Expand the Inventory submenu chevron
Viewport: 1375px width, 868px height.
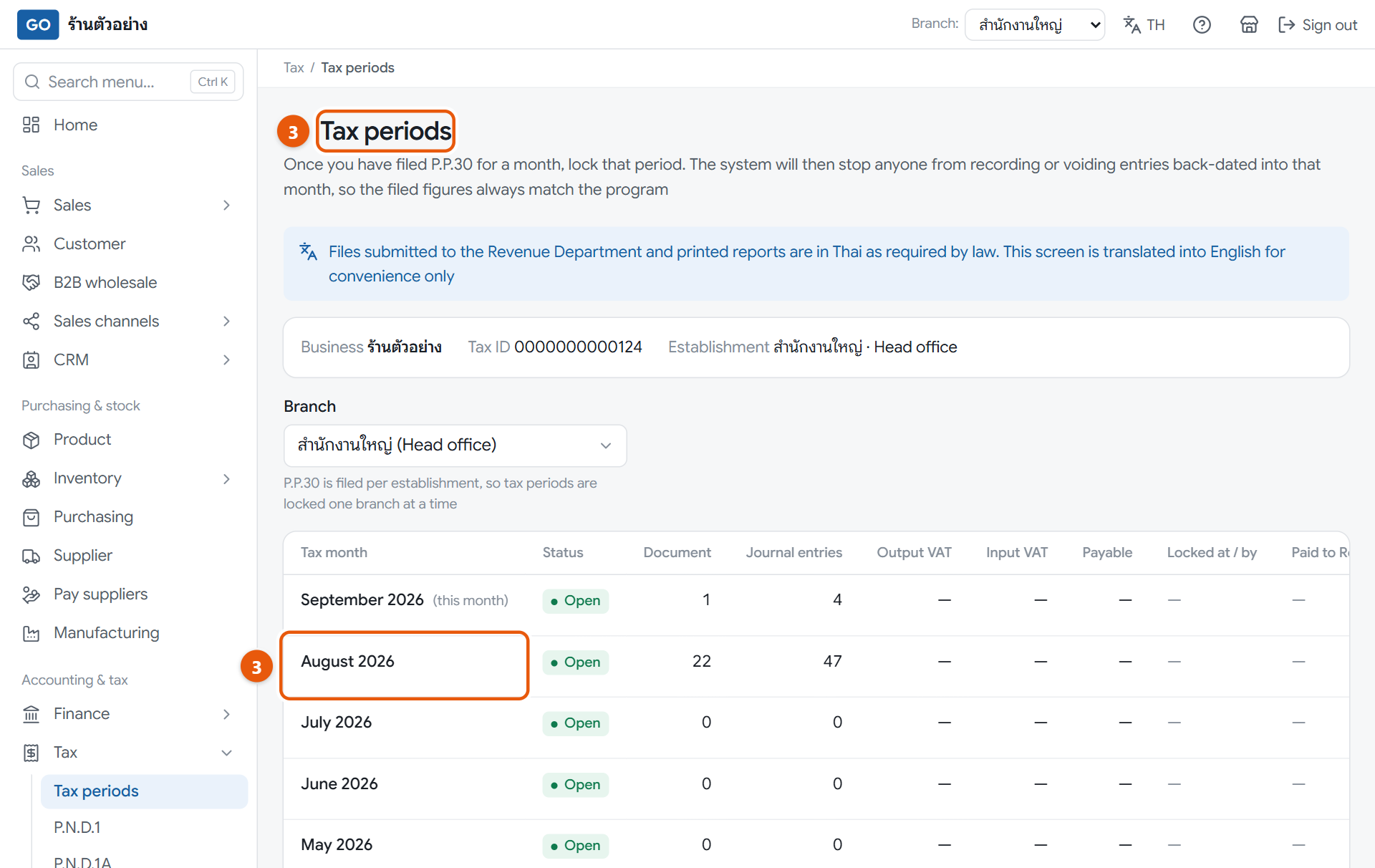point(226,478)
